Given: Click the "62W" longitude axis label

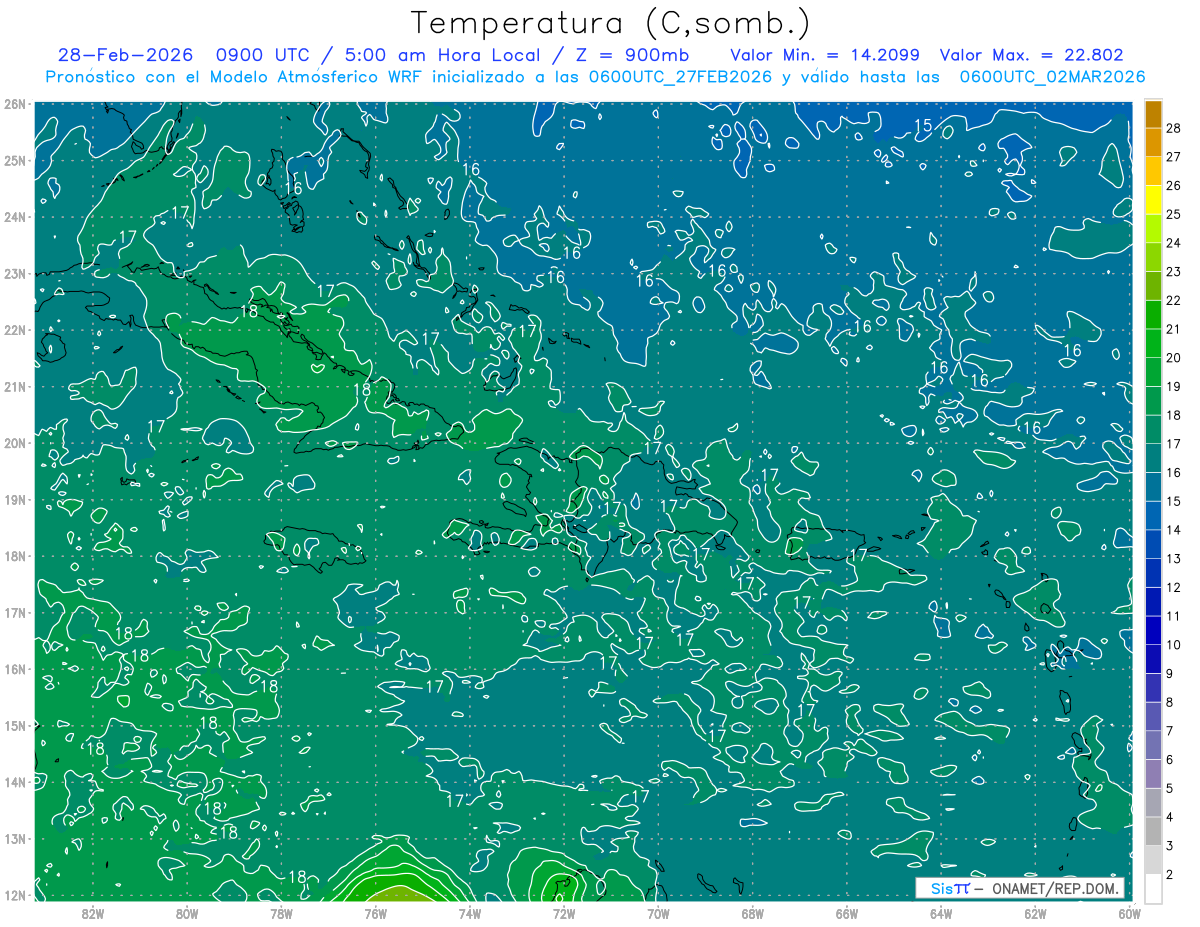Looking at the screenshot, I should 1034,912.
